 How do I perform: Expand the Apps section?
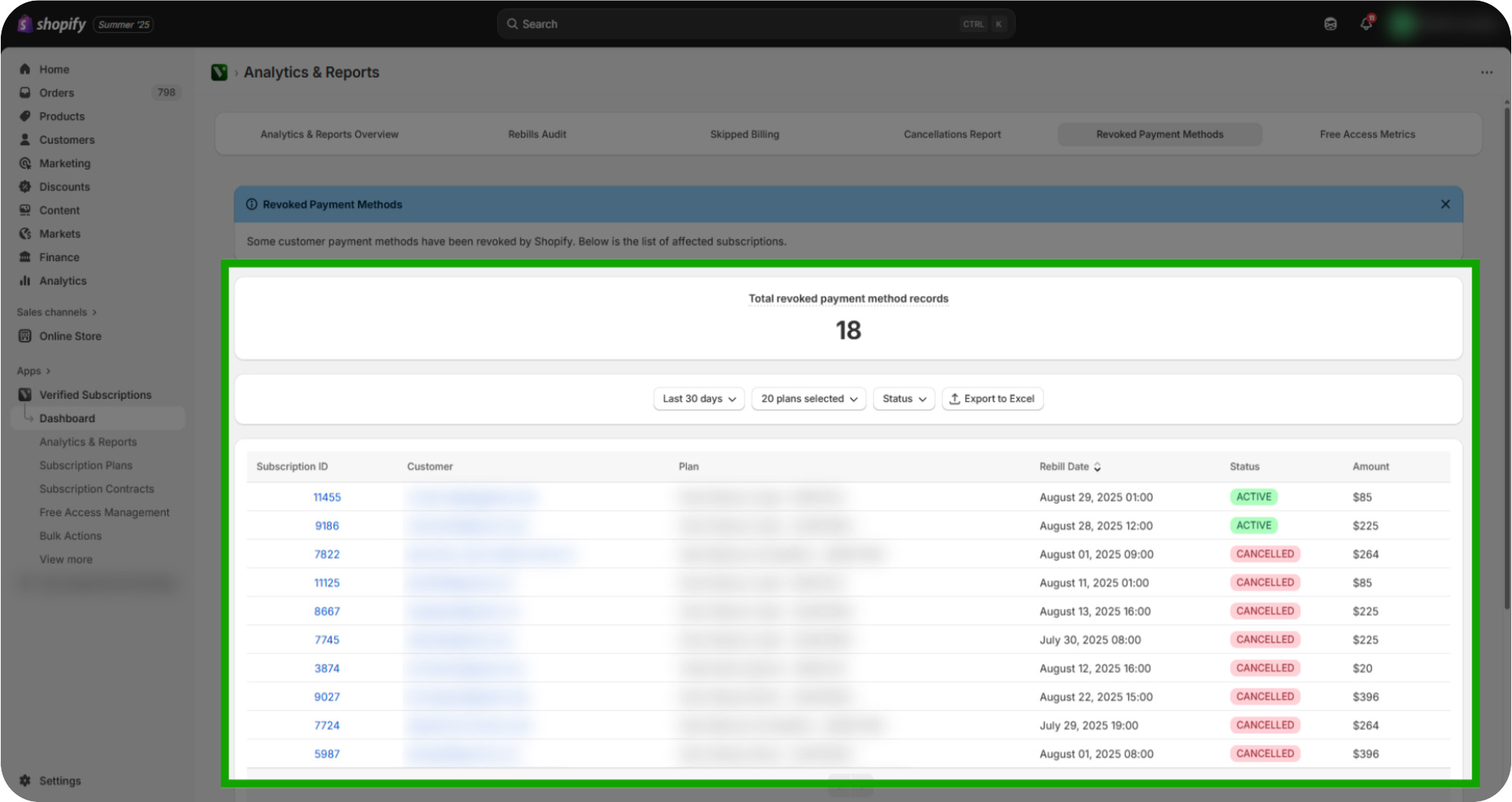34,371
